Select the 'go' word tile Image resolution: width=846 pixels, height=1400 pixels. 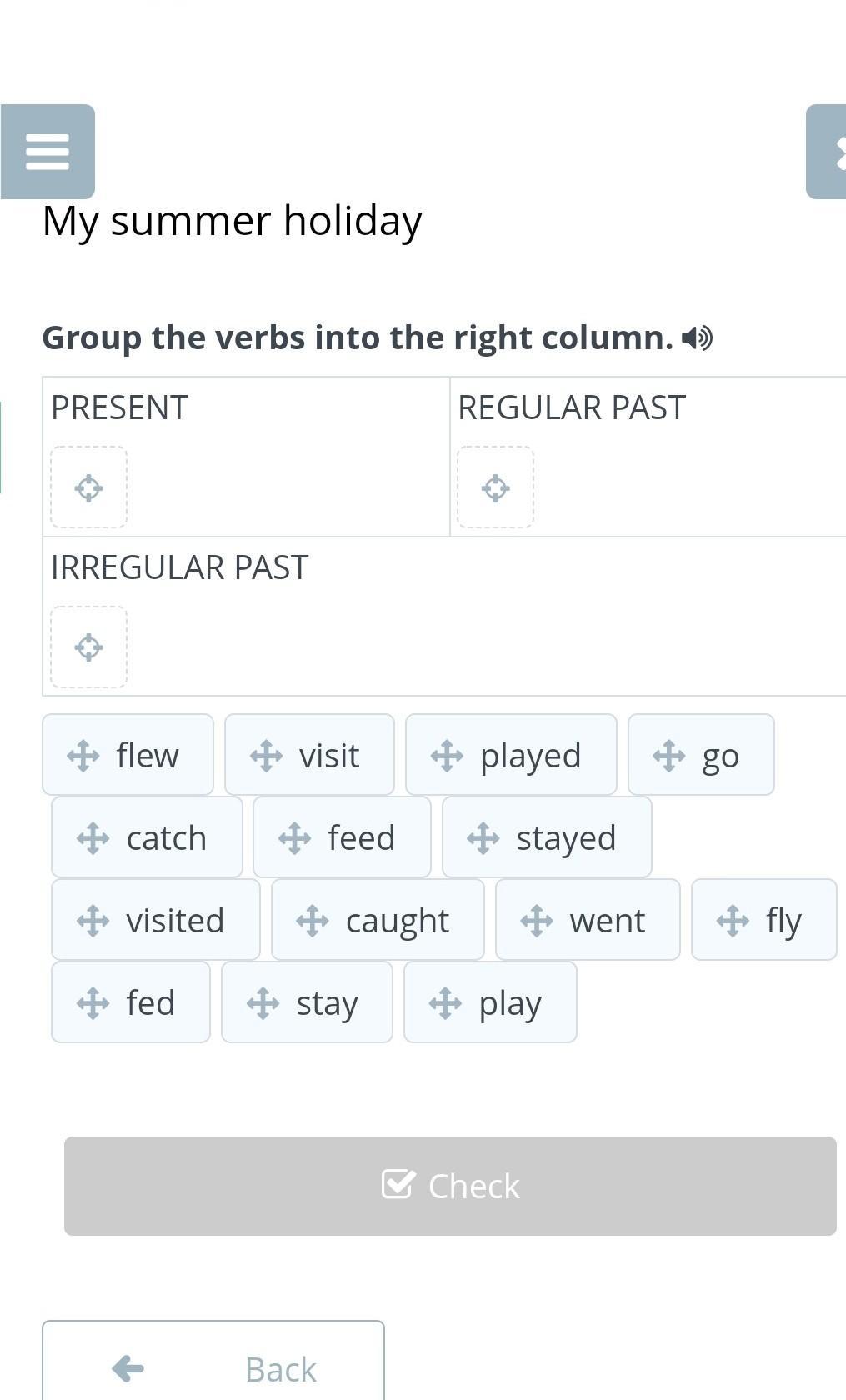[701, 755]
